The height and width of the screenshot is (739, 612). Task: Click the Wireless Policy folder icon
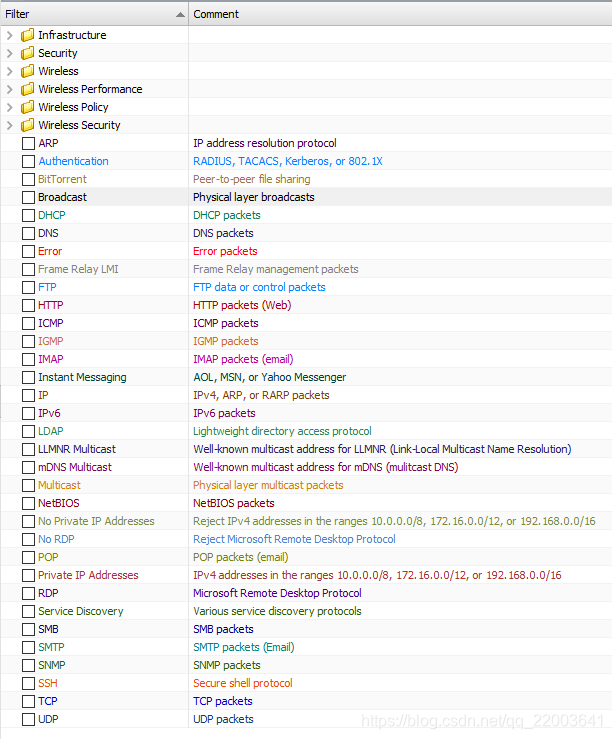coord(28,107)
